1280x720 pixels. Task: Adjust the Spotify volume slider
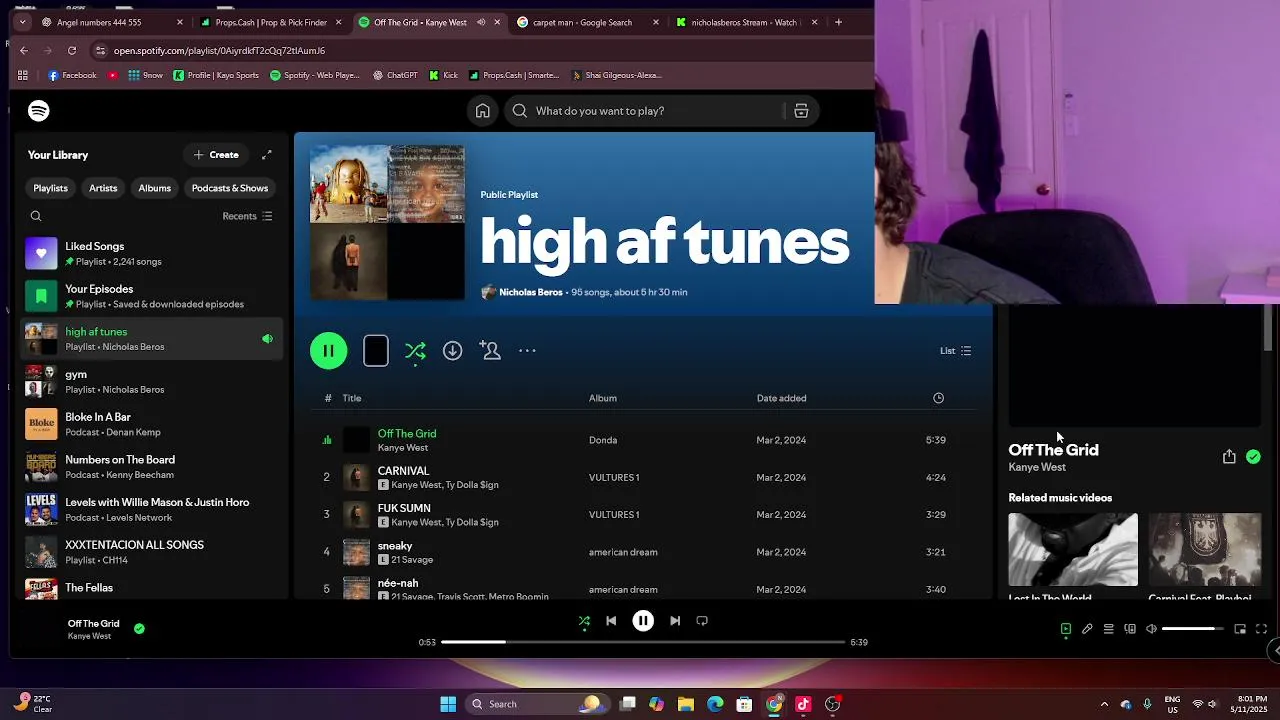(1192, 629)
